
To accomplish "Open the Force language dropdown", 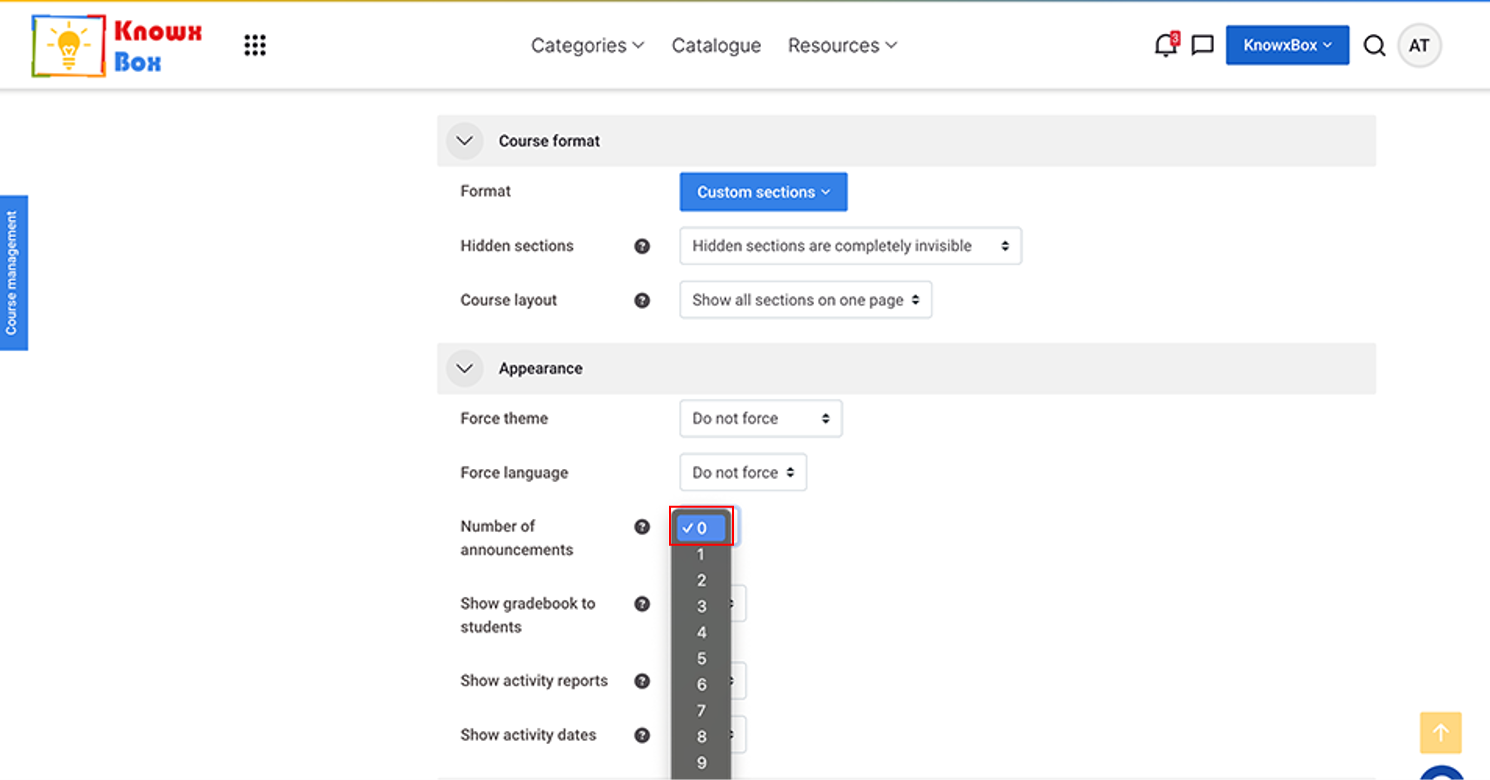I will click(742, 473).
